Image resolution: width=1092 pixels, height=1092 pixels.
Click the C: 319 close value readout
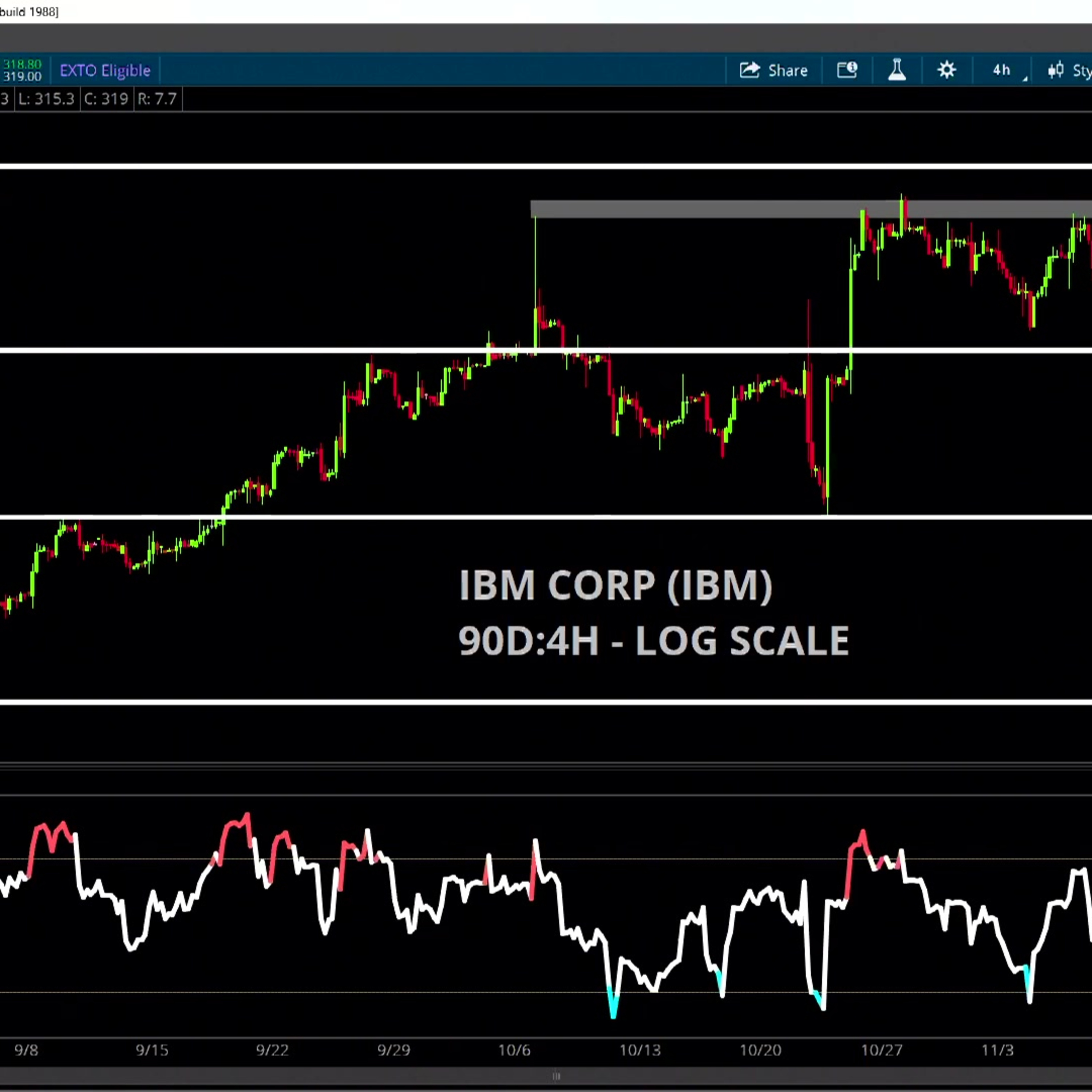tap(107, 99)
